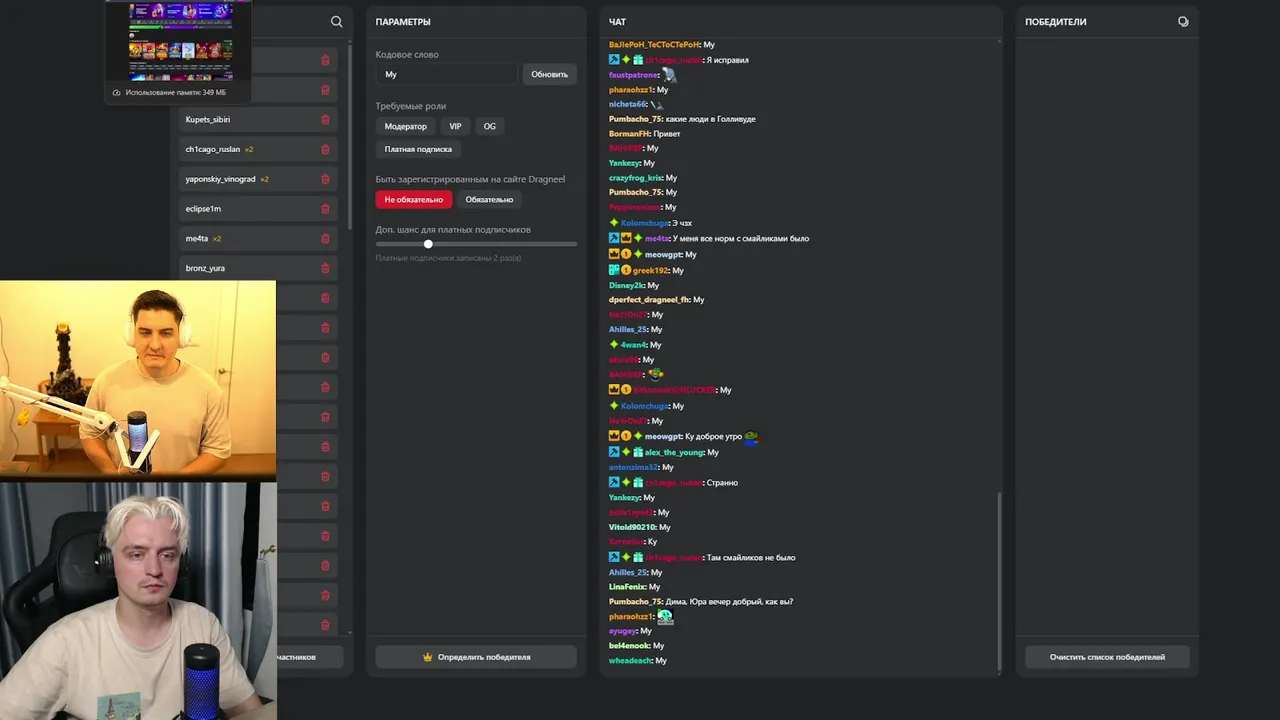
Task: Click Определить победителя to pick a winner
Action: pyautogui.click(x=476, y=657)
